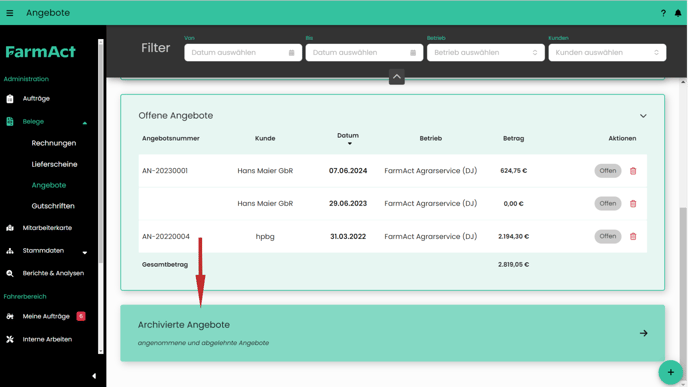Click Offen status for AN-20230001
This screenshot has height=387, width=688.
pos(608,171)
